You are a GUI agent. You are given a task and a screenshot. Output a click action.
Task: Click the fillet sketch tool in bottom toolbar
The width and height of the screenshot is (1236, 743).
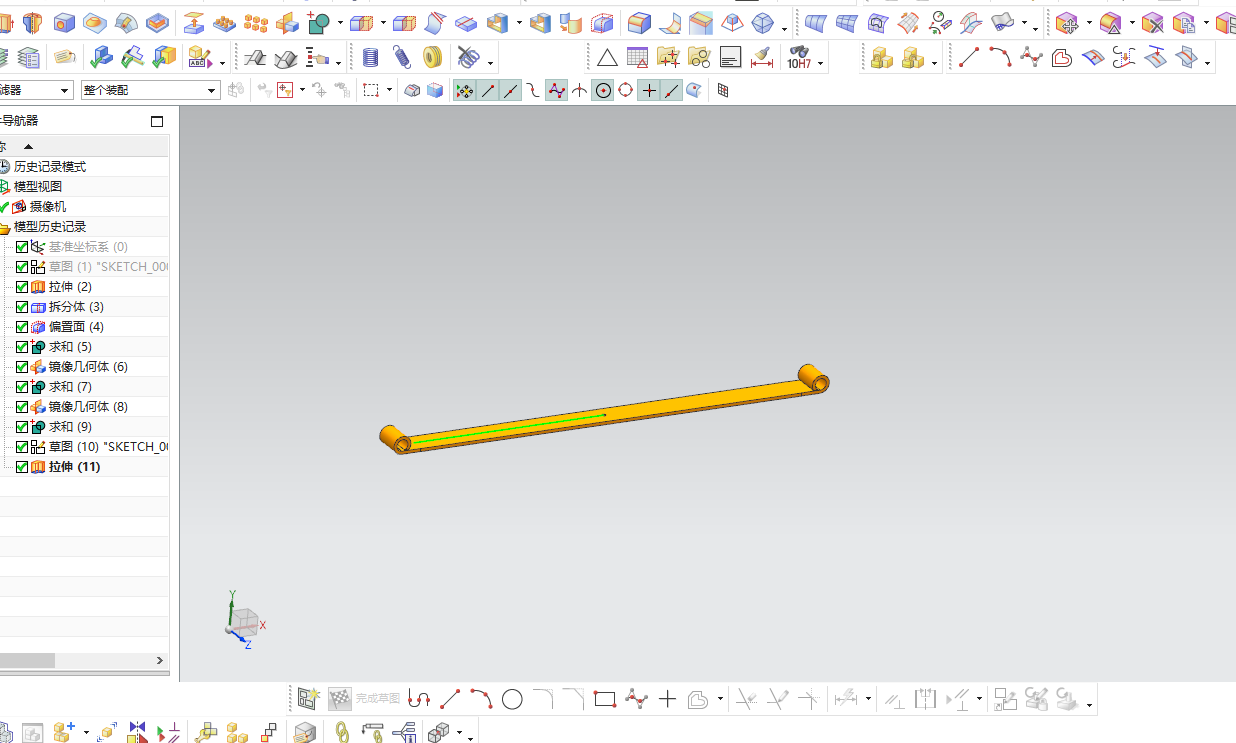[x=543, y=699]
